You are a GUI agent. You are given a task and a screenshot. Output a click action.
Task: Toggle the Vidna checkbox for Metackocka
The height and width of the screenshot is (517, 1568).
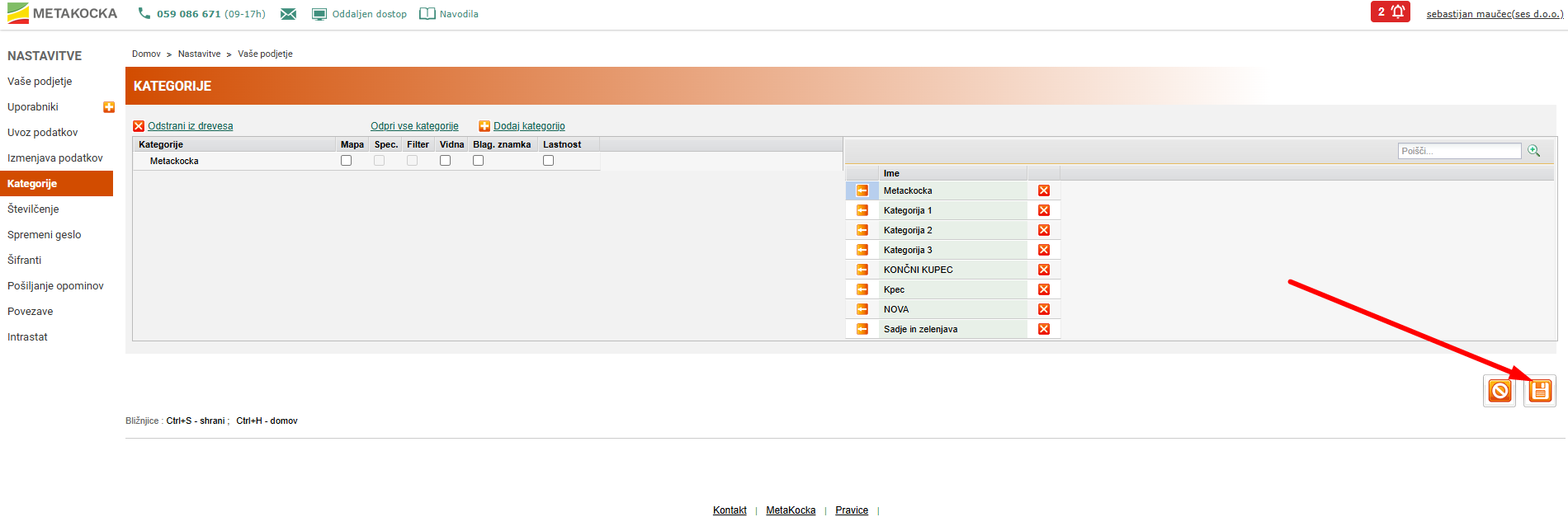point(446,161)
